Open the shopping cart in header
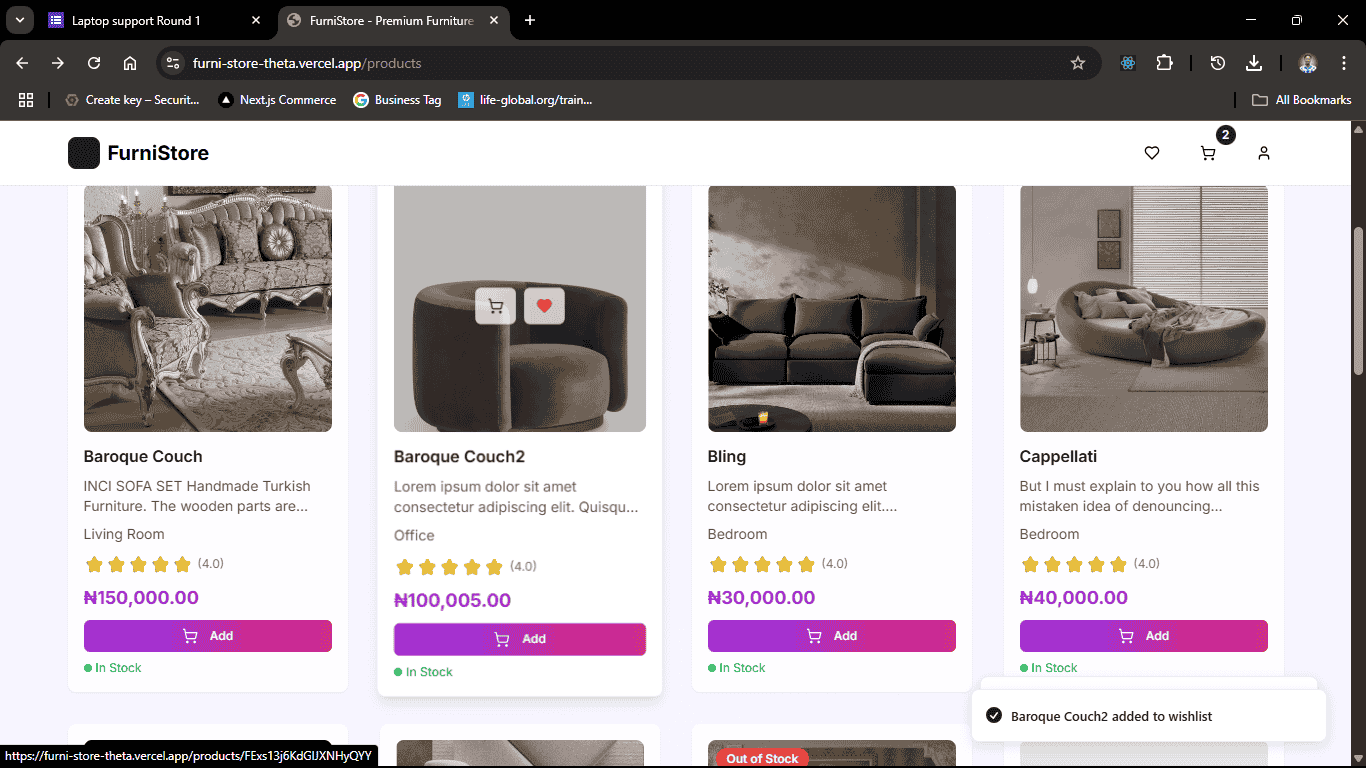Screen dimensions: 1366x768 [1208, 153]
